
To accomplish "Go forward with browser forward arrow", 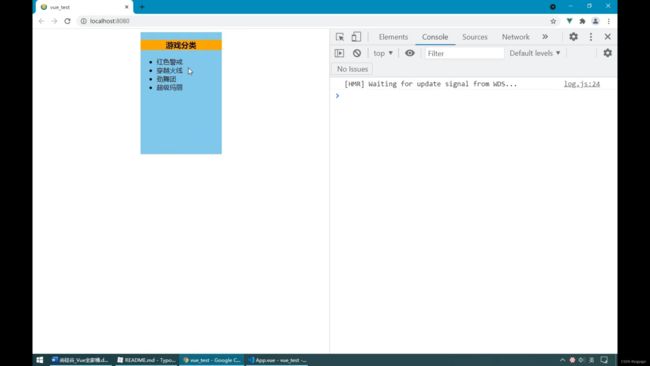I will [54, 21].
